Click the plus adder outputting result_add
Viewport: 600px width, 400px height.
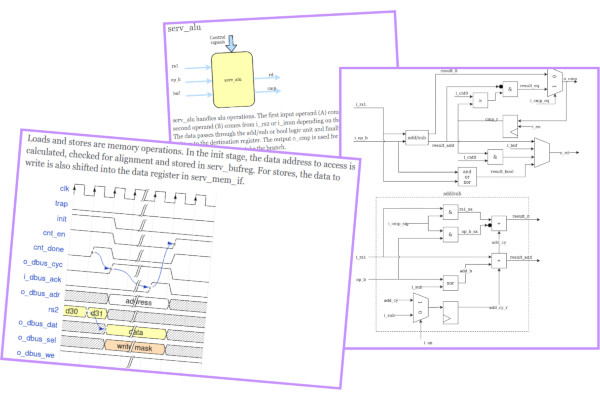499,261
